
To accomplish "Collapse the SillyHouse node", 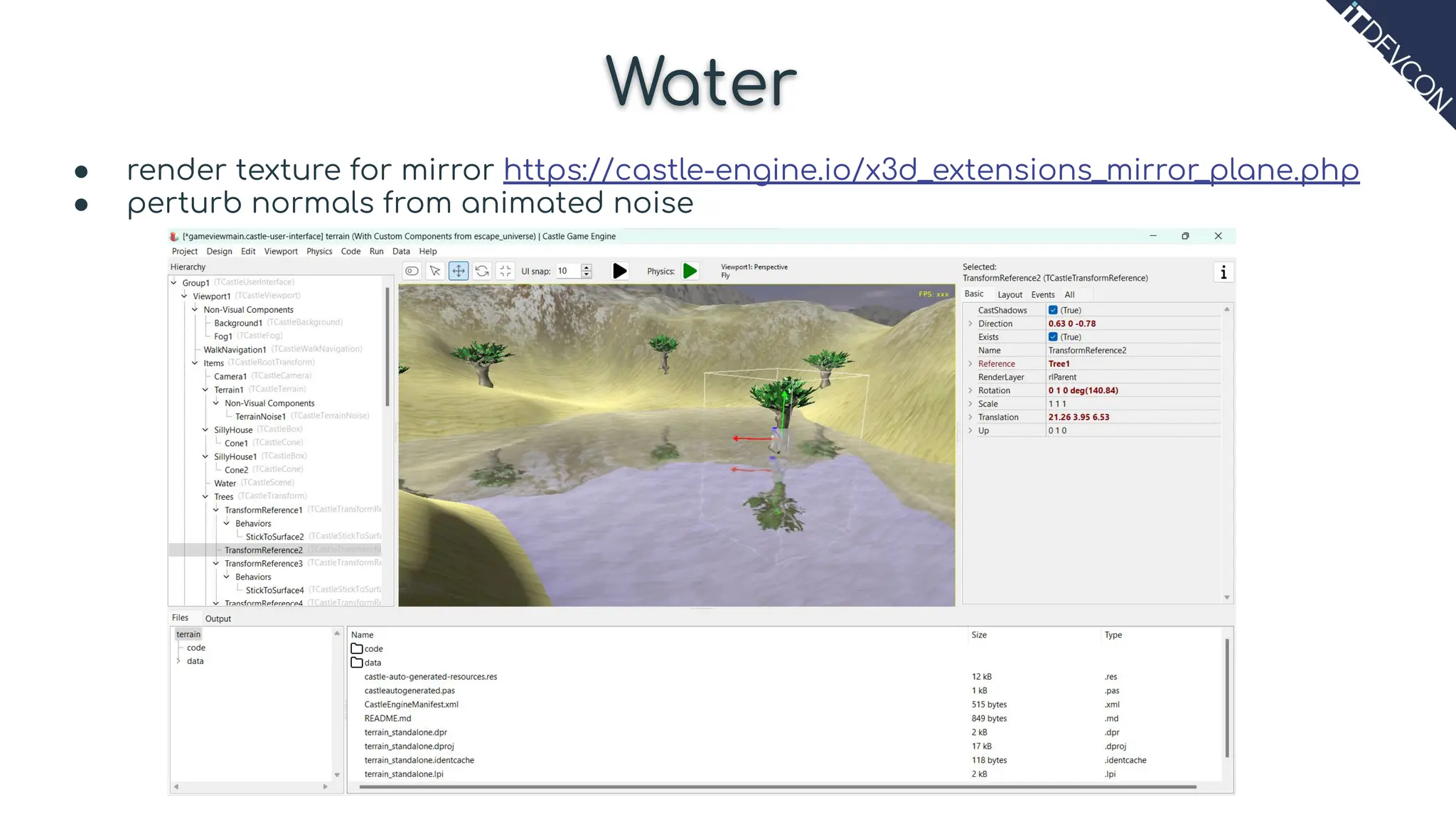I will point(205,429).
